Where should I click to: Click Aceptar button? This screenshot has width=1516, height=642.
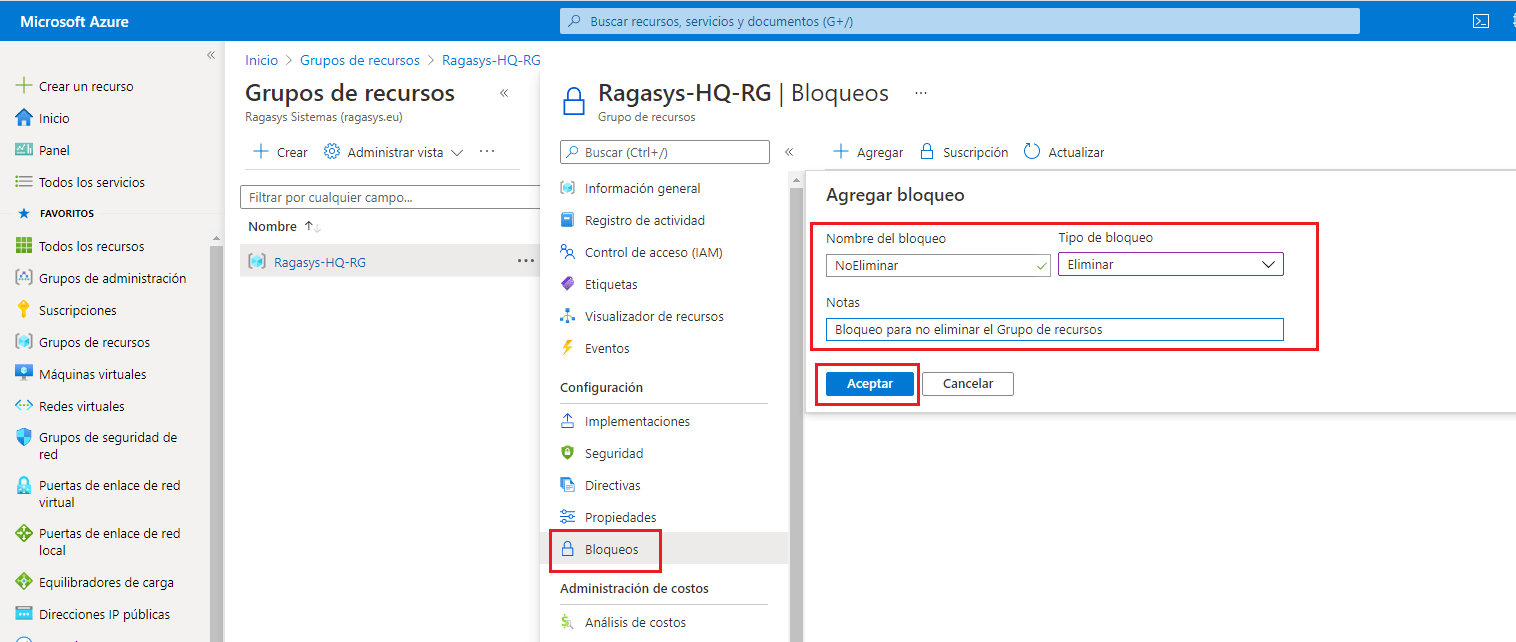pos(870,384)
